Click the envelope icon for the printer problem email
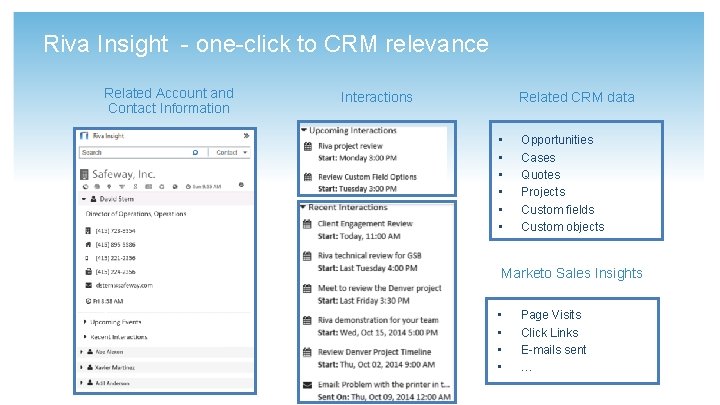This screenshot has height=405, width=720. pyautogui.click(x=307, y=385)
